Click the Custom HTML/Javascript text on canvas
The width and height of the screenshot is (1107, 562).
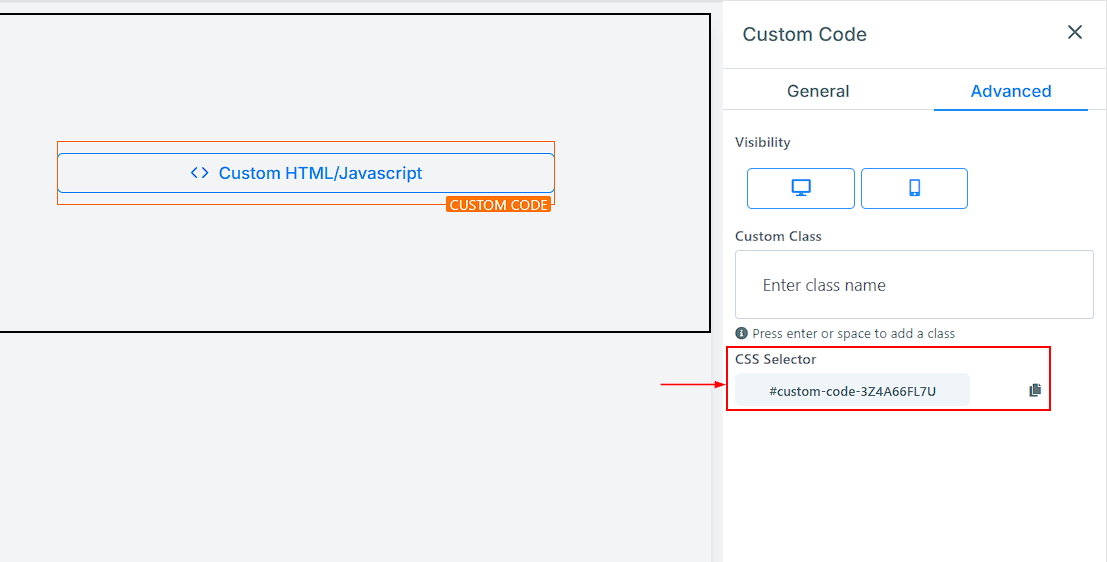tap(320, 173)
